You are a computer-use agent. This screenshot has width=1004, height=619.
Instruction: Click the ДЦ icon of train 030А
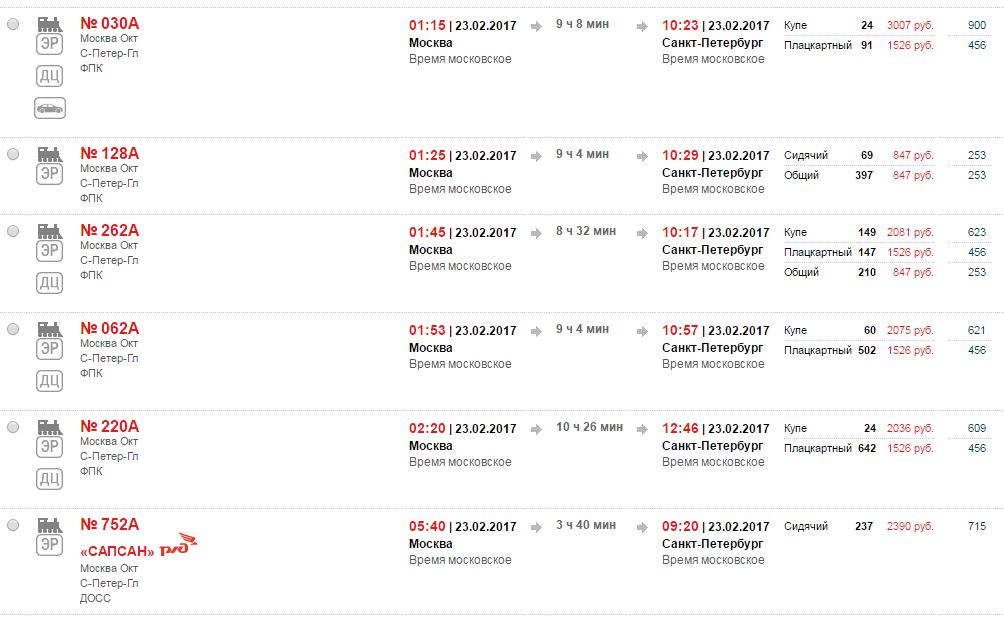tap(50, 76)
